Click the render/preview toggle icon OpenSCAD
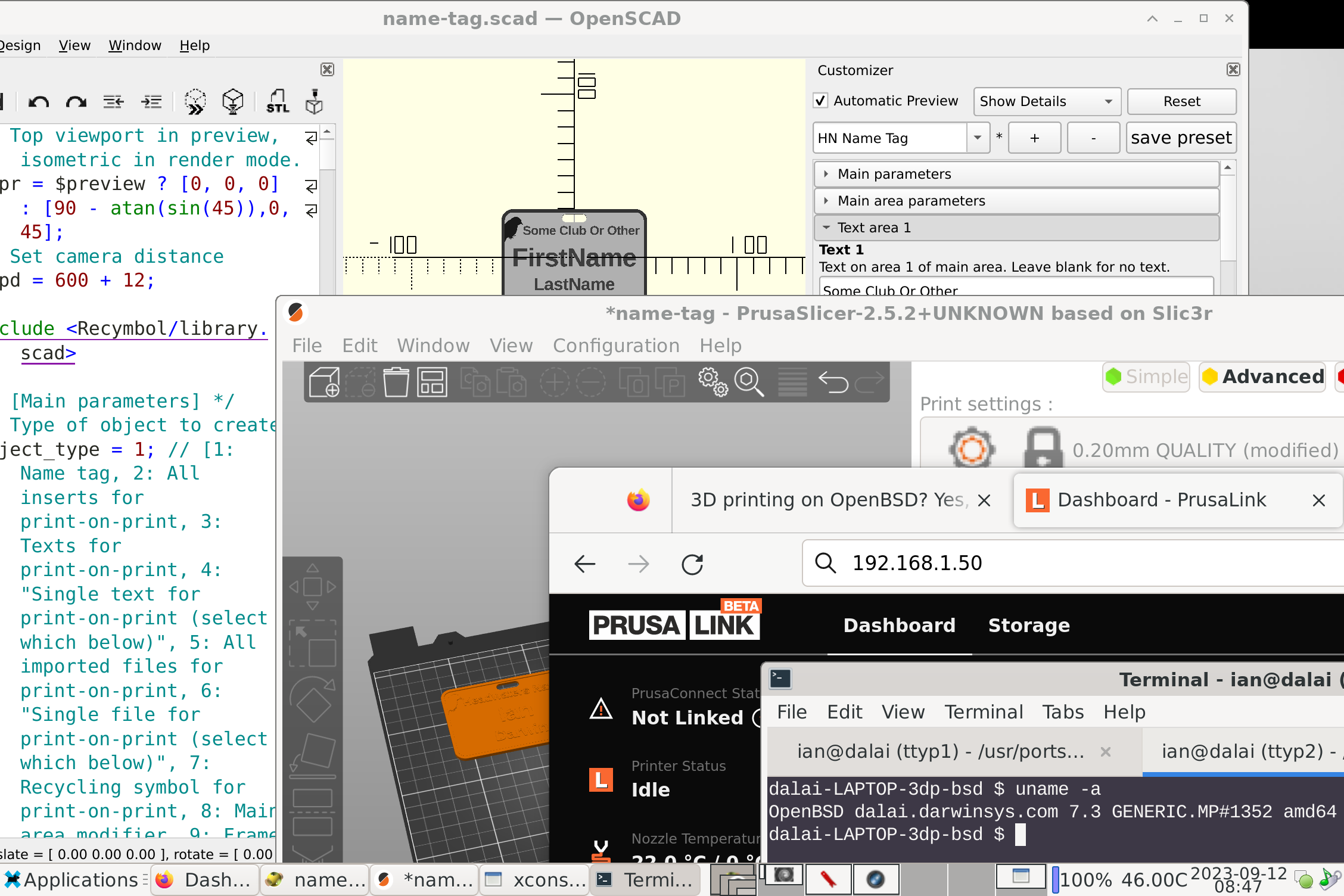Screen dimensions: 1344x896 197,103
